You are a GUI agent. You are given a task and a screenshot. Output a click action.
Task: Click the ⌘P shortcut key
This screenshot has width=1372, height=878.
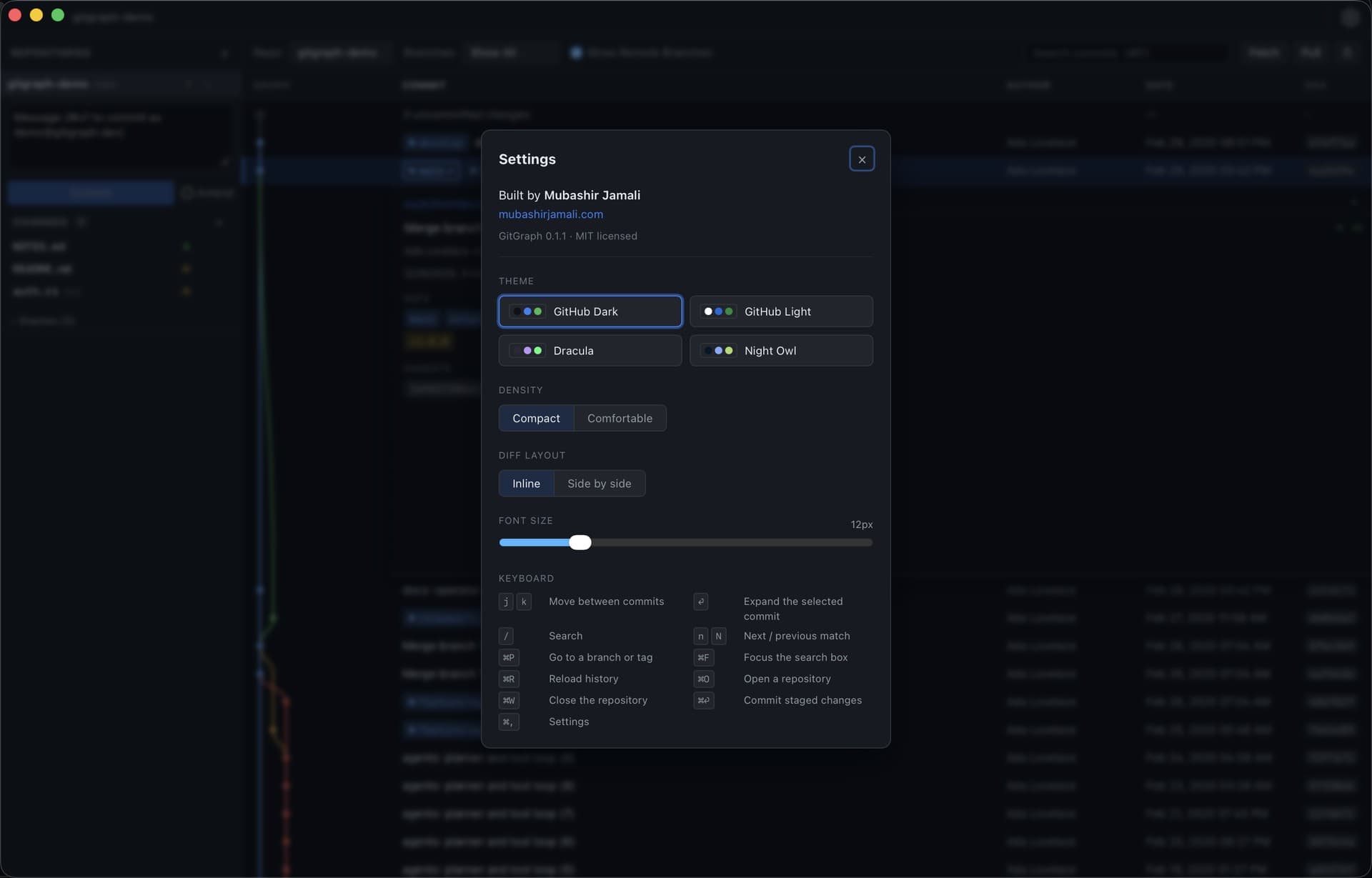pos(509,658)
